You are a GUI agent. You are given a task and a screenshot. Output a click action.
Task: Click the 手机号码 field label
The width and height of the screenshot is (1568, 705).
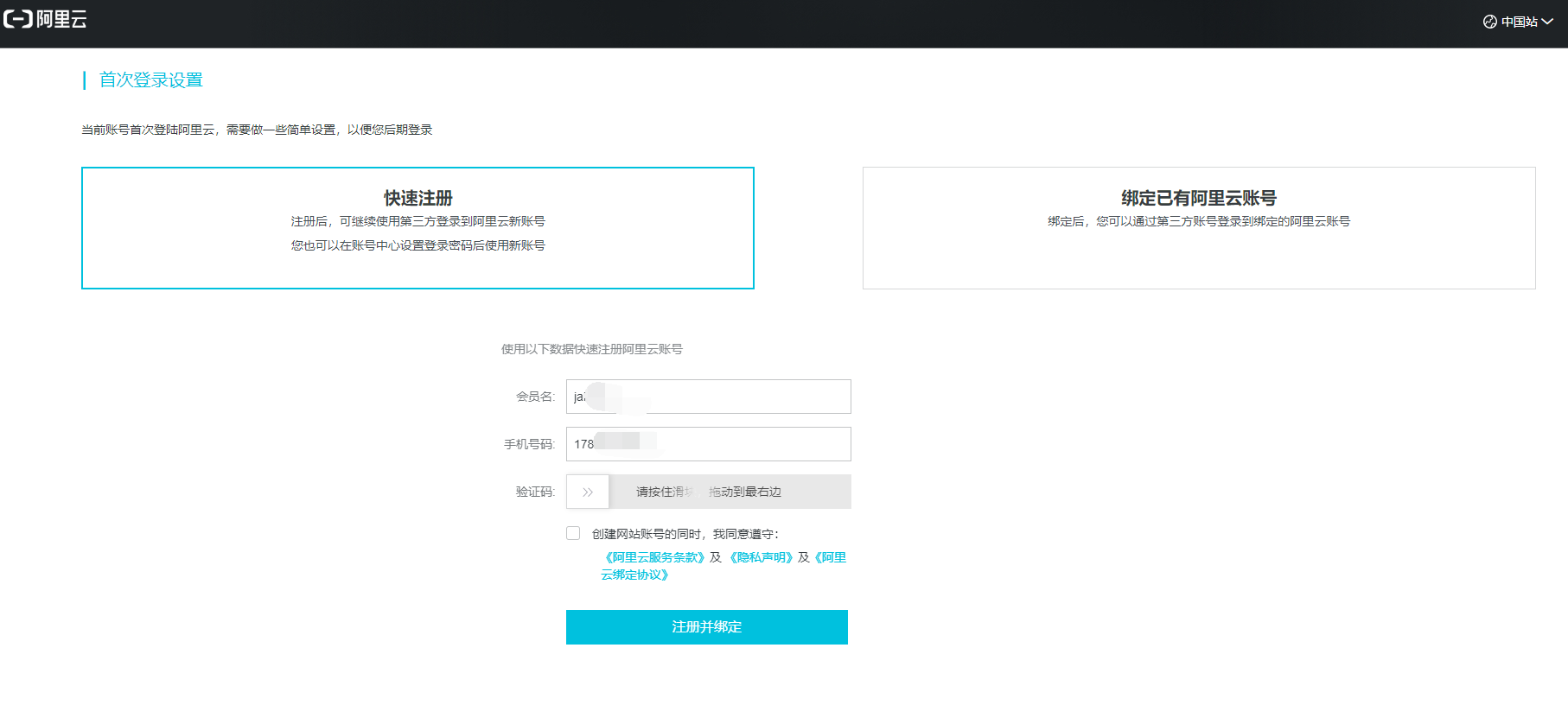529,444
